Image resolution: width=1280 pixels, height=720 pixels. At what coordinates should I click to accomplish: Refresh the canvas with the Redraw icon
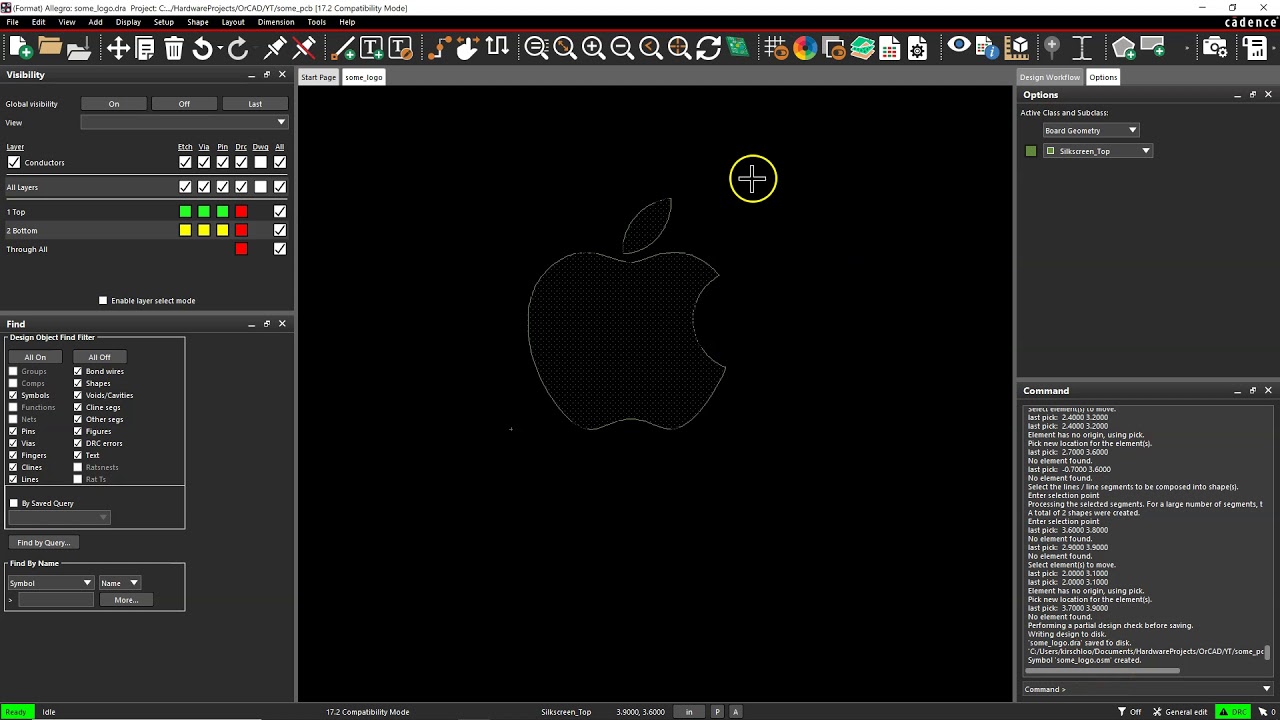click(708, 47)
